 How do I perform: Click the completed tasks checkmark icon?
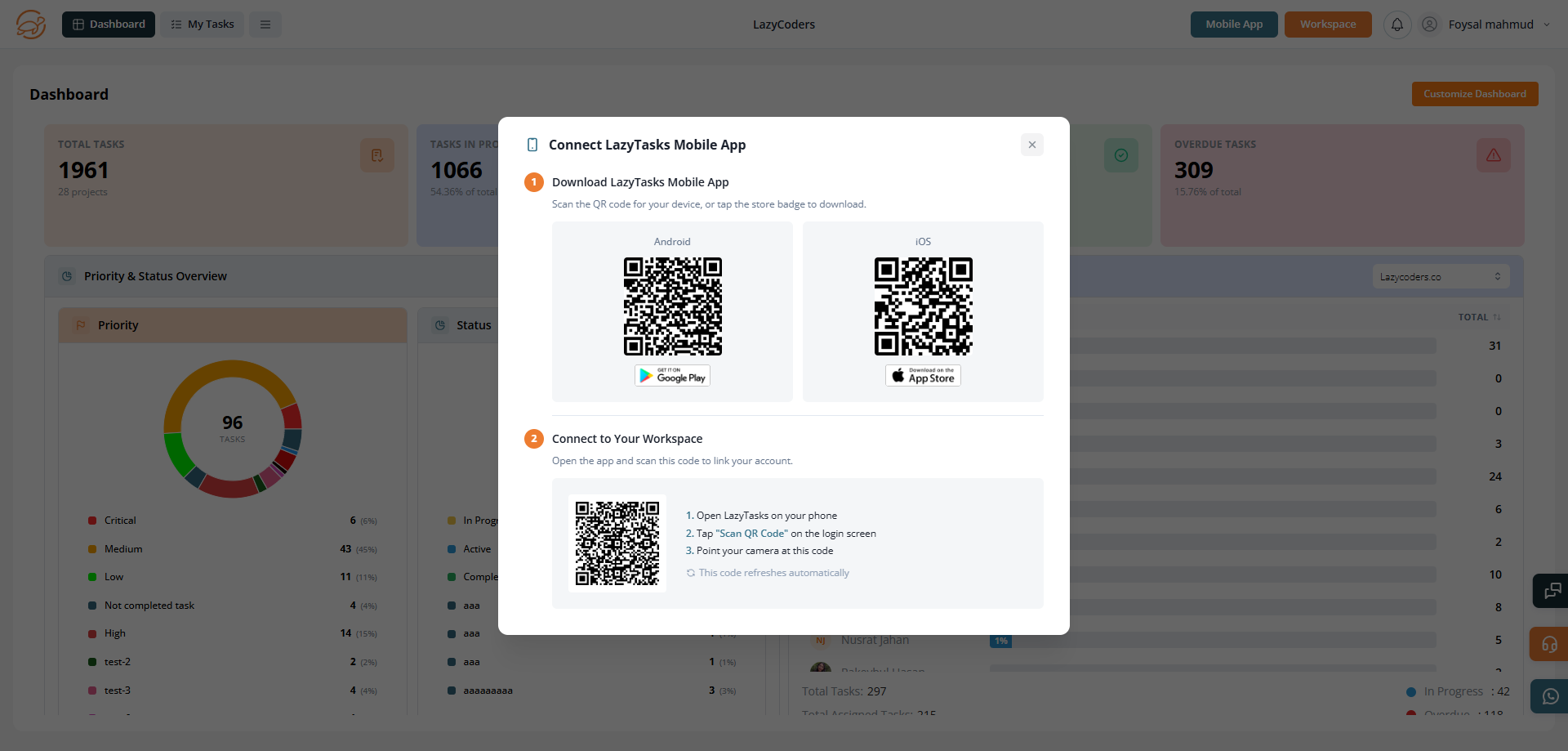click(x=1121, y=155)
